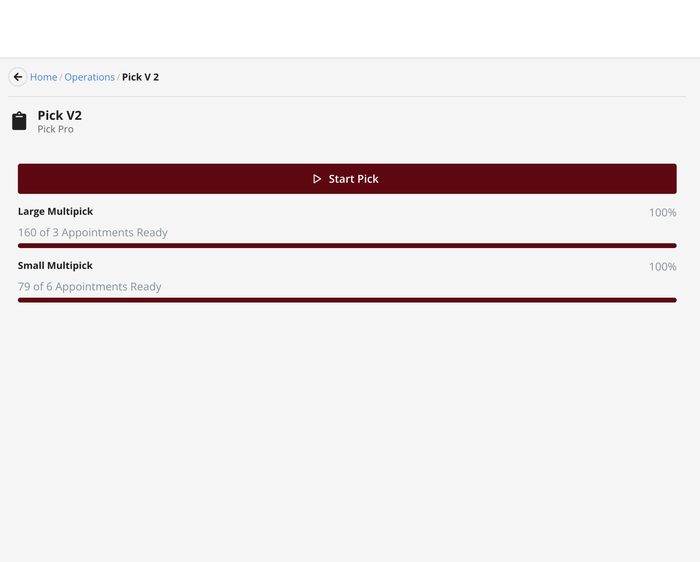Image resolution: width=700 pixels, height=562 pixels.
Task: Go to Operations breadcrumb link
Action: pyautogui.click(x=89, y=77)
